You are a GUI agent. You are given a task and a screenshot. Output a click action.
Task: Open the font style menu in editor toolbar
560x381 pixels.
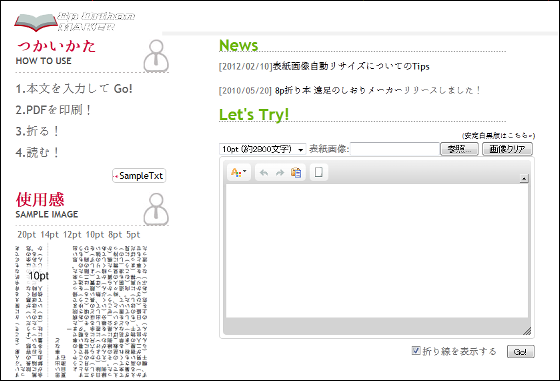tap(239, 173)
